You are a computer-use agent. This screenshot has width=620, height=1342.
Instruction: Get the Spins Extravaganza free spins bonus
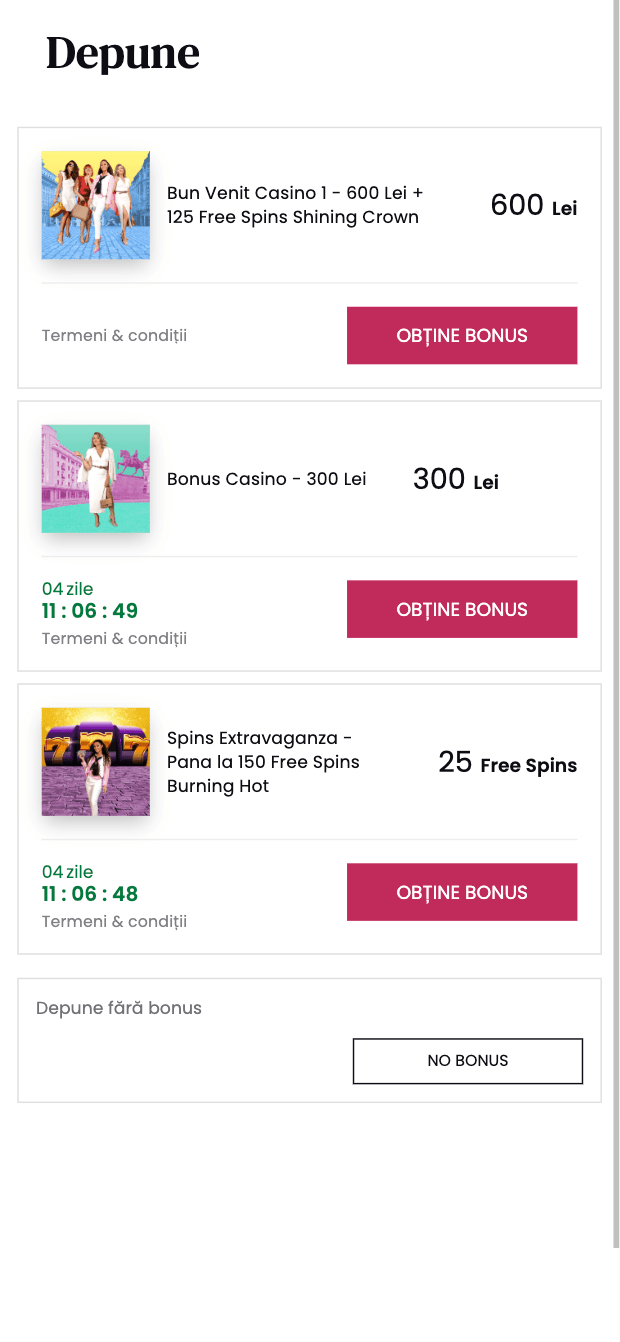click(x=461, y=892)
